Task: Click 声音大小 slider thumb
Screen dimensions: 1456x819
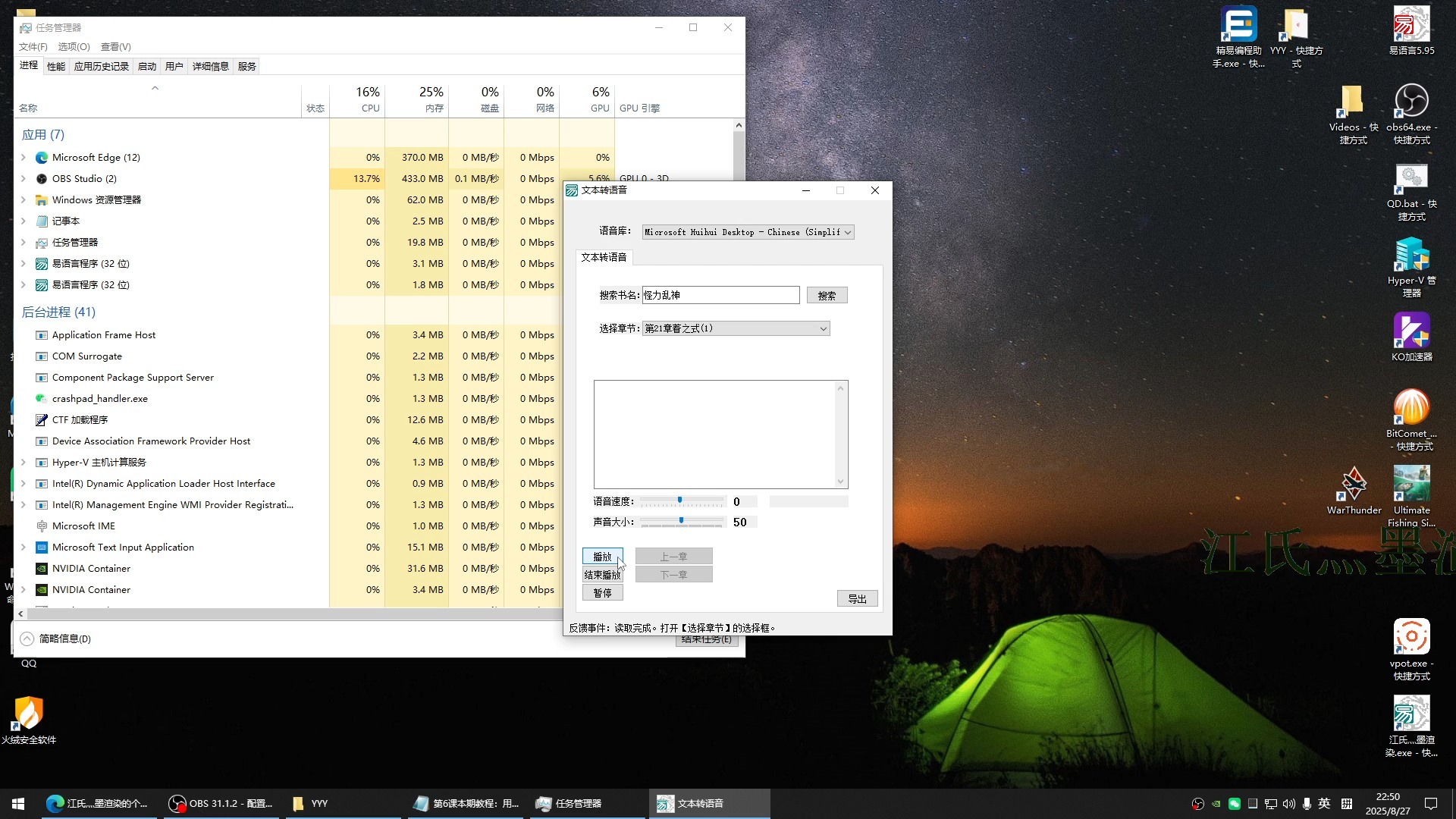Action: coord(681,521)
